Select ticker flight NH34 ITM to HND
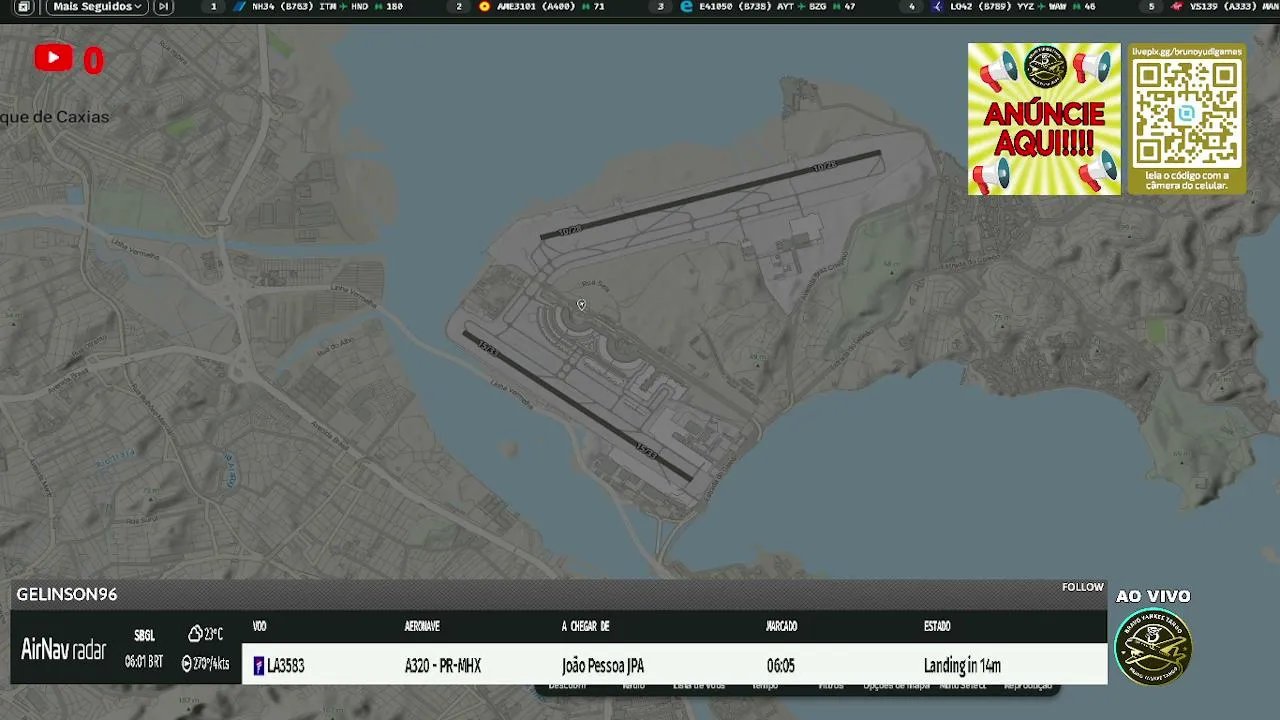Image resolution: width=1280 pixels, height=720 pixels. pos(317,7)
